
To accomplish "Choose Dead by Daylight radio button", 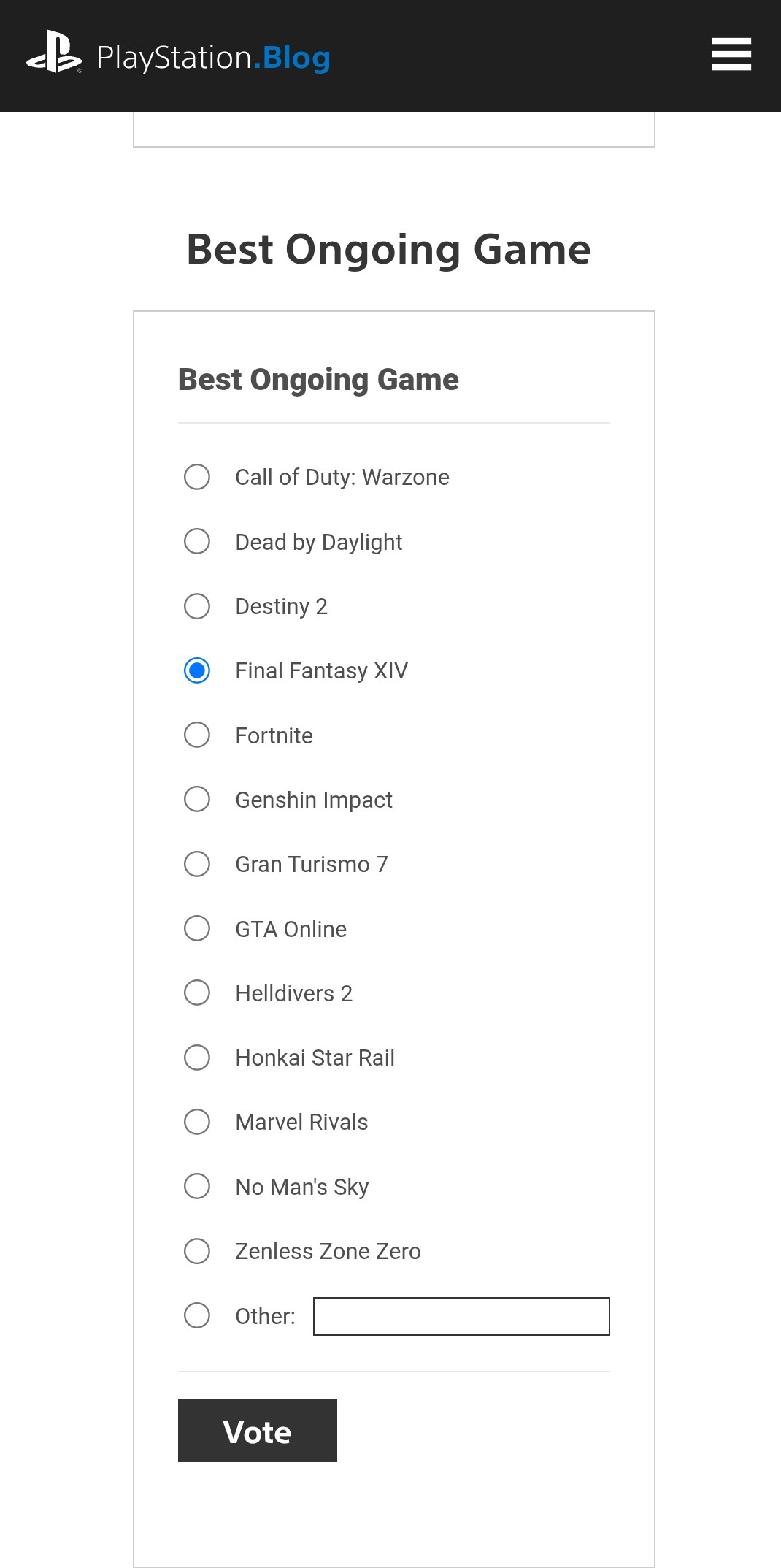I will click(197, 541).
